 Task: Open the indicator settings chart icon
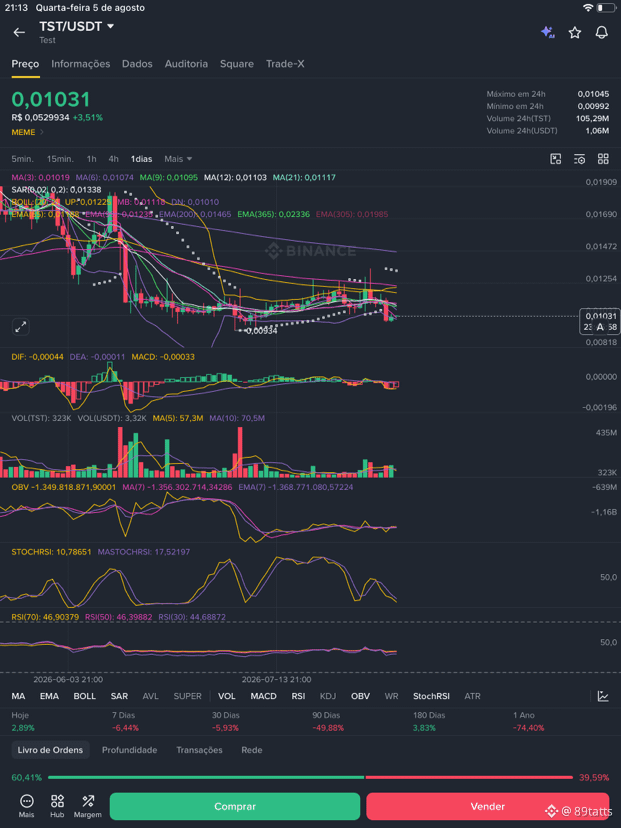(603, 696)
